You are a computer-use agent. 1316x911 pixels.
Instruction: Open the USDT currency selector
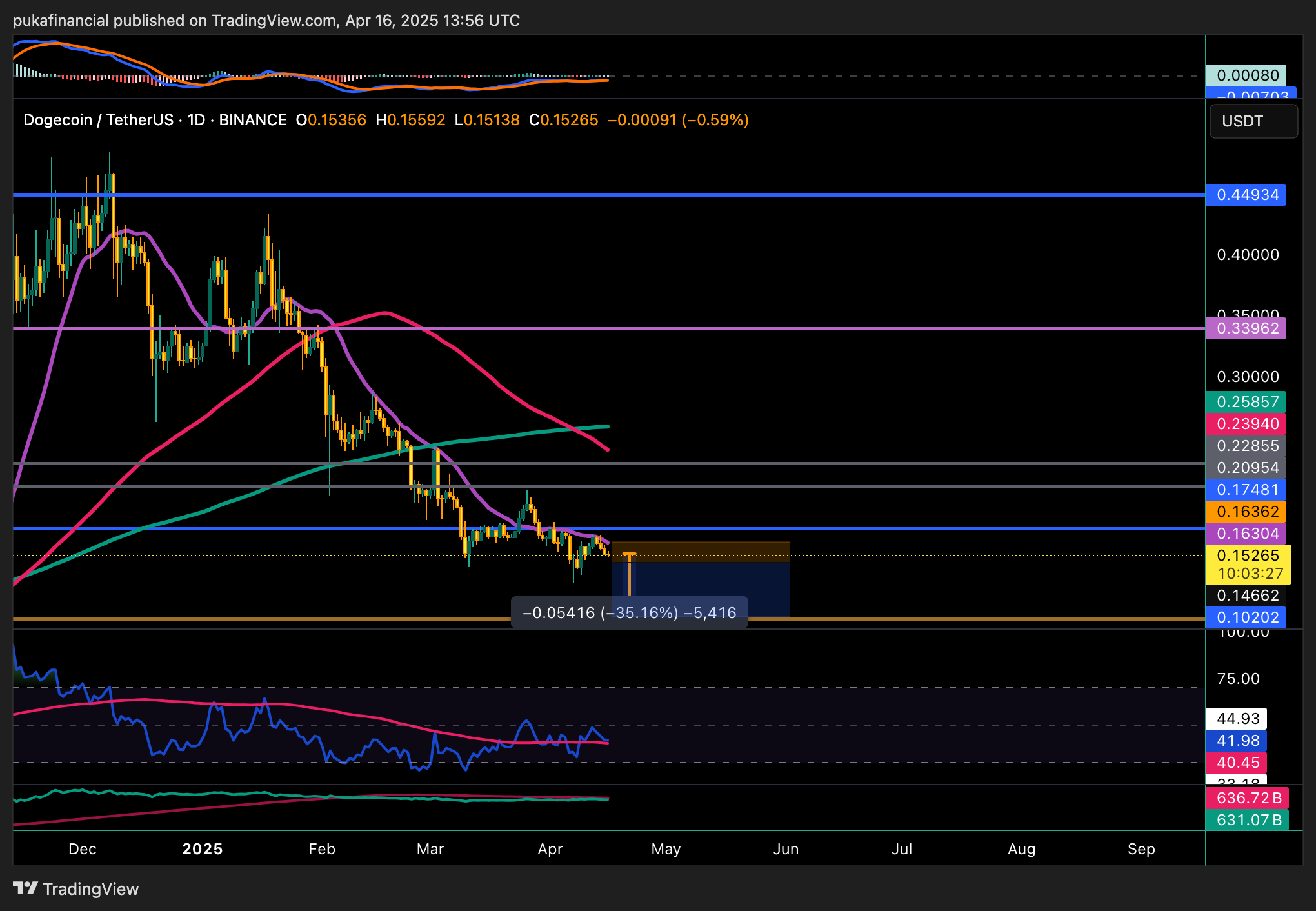pos(1253,121)
